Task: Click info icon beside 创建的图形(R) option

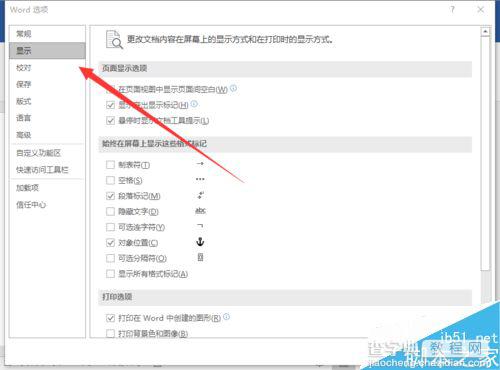Action: (227, 317)
